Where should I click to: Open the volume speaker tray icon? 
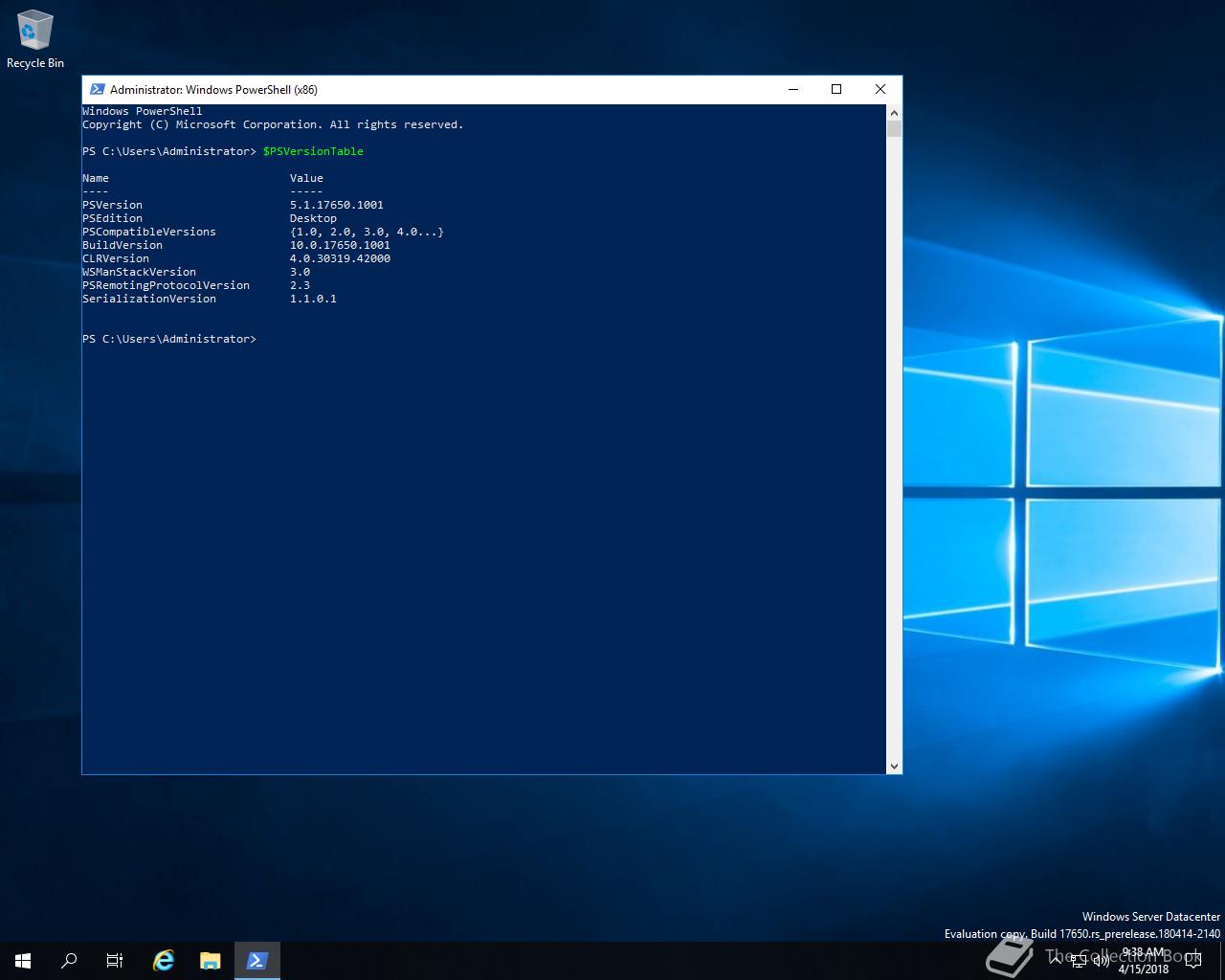[x=1102, y=961]
